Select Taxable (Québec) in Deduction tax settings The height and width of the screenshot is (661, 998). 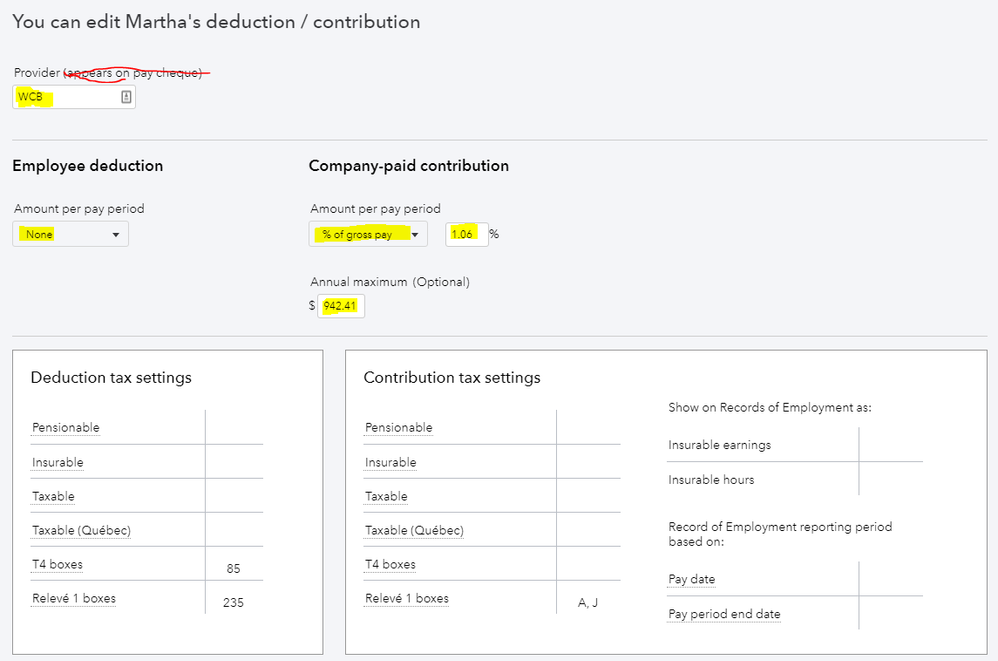pyautogui.click(x=81, y=531)
